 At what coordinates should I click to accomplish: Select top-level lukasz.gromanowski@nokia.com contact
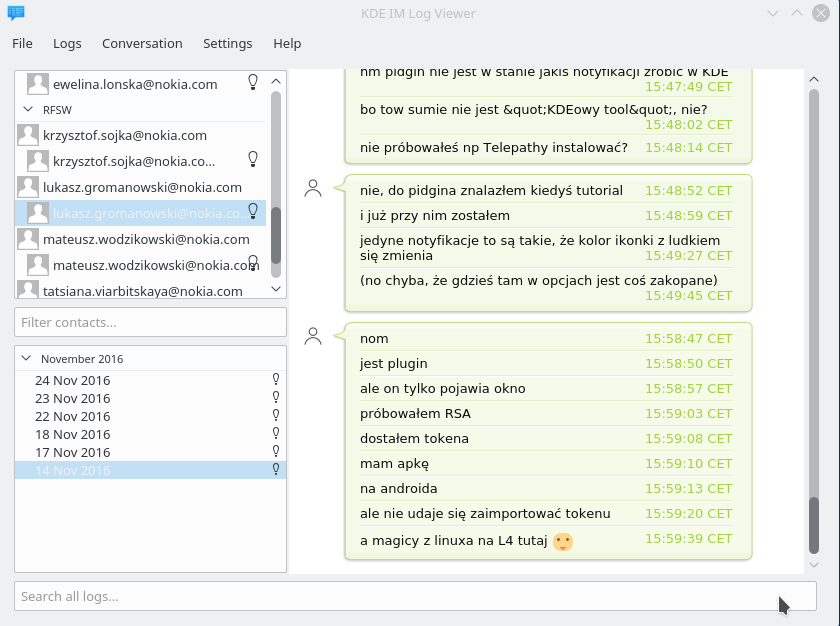pos(142,187)
